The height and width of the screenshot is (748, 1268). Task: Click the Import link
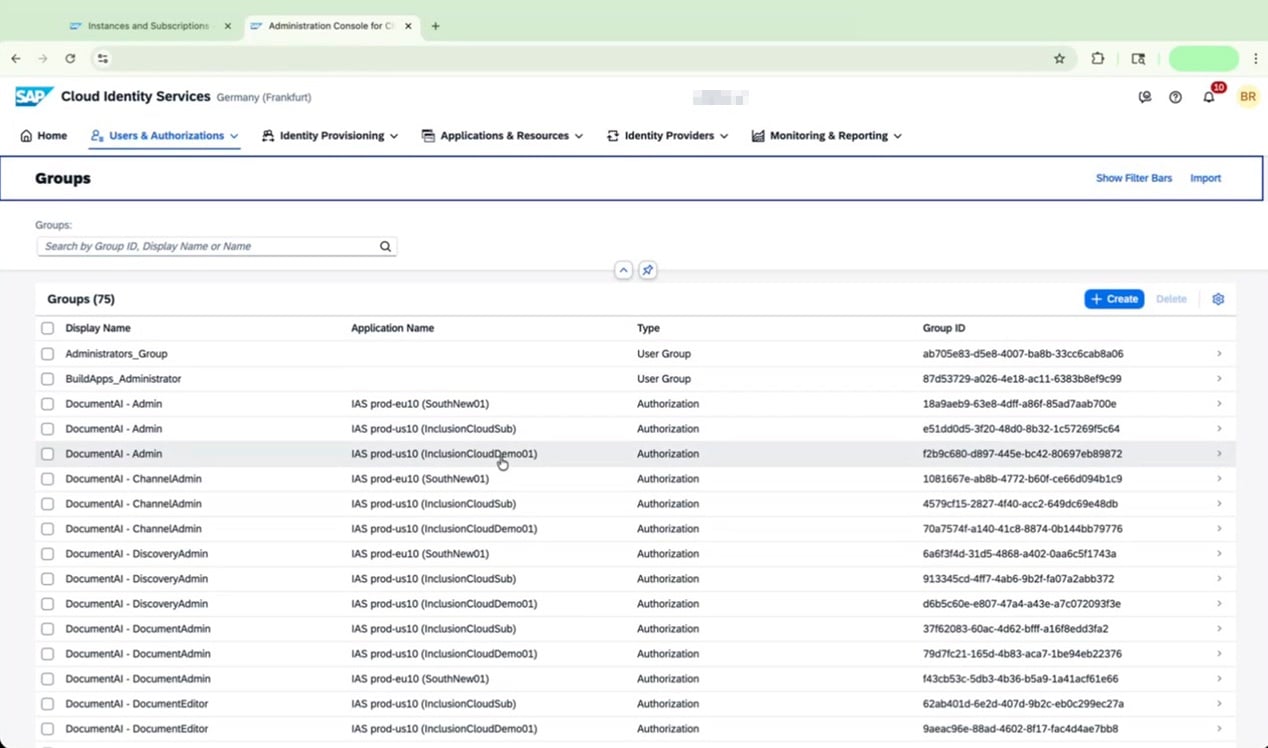(1205, 178)
